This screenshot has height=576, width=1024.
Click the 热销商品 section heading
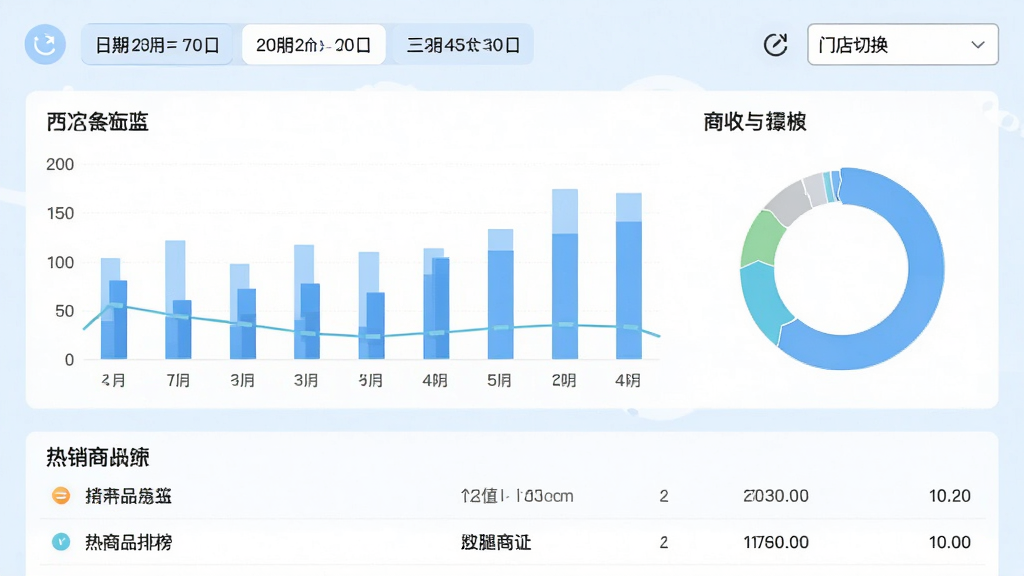98,457
